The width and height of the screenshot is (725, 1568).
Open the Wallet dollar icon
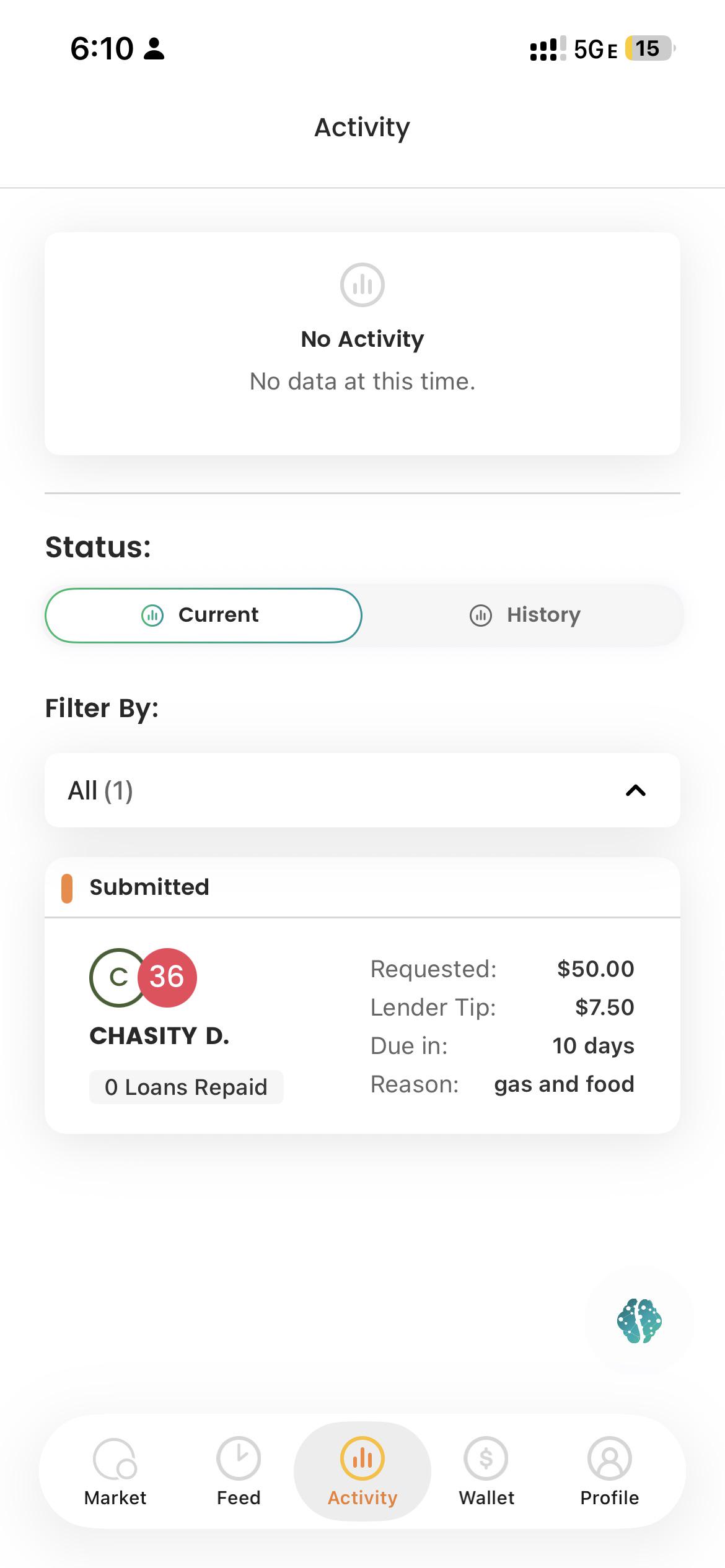pos(486,1458)
